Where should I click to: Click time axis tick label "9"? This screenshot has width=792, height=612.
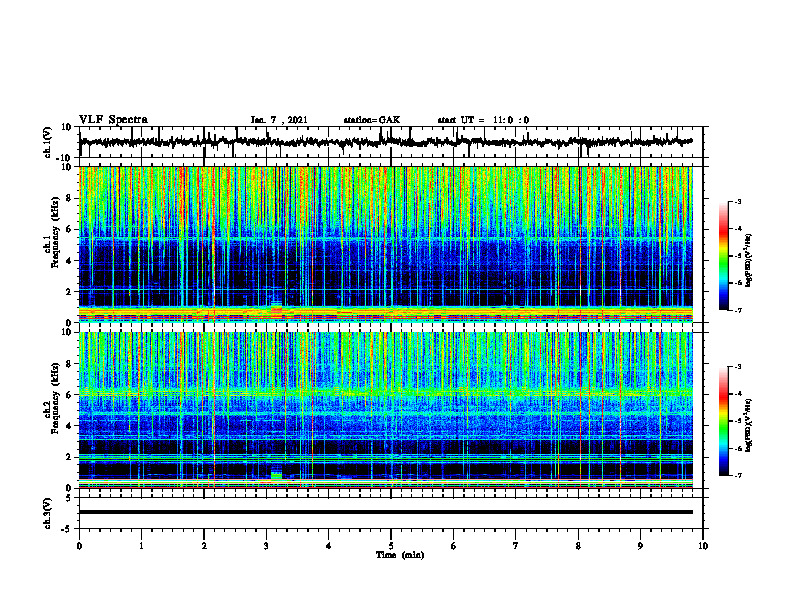tap(640, 546)
